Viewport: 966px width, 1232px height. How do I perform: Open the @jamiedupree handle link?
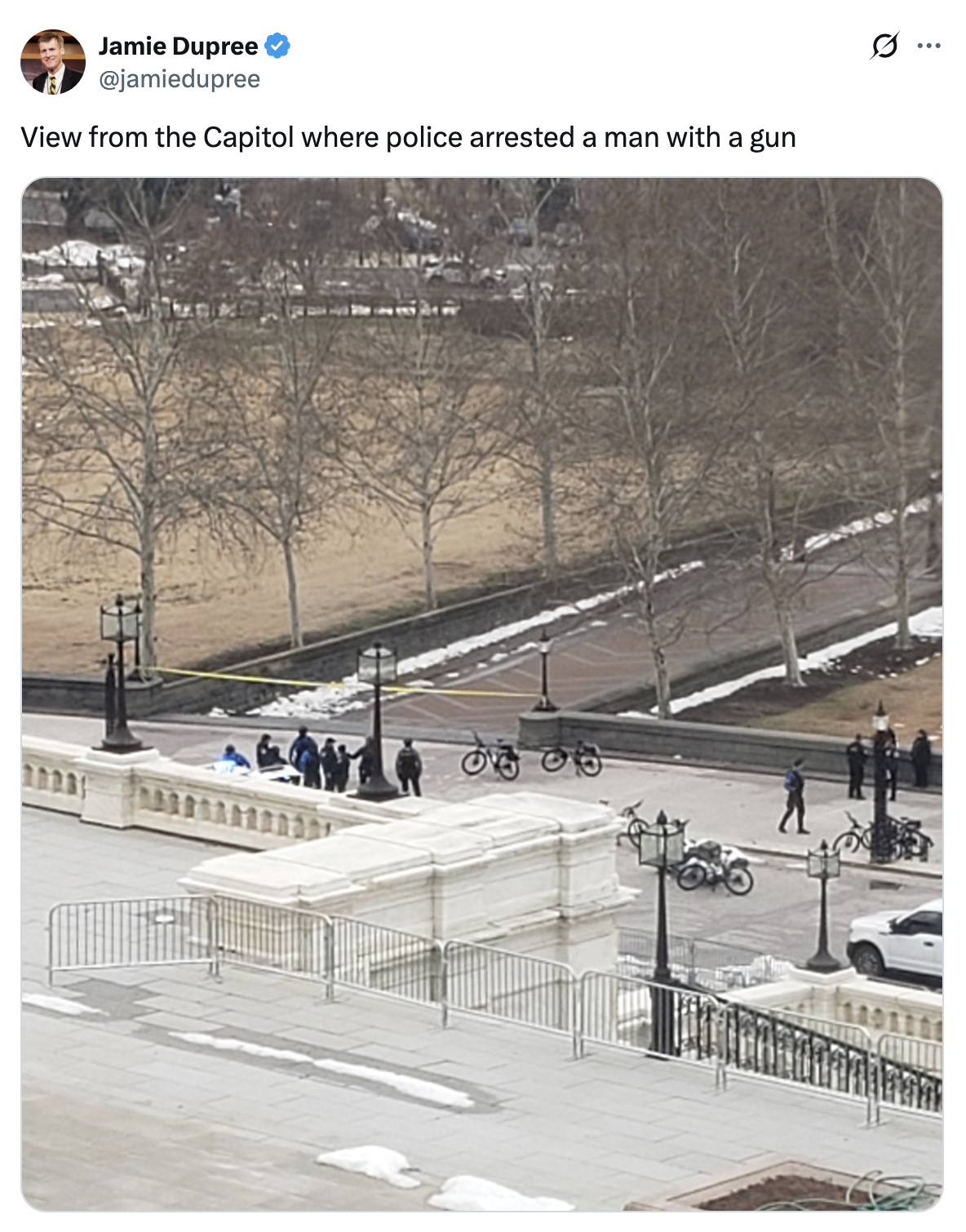(x=179, y=79)
